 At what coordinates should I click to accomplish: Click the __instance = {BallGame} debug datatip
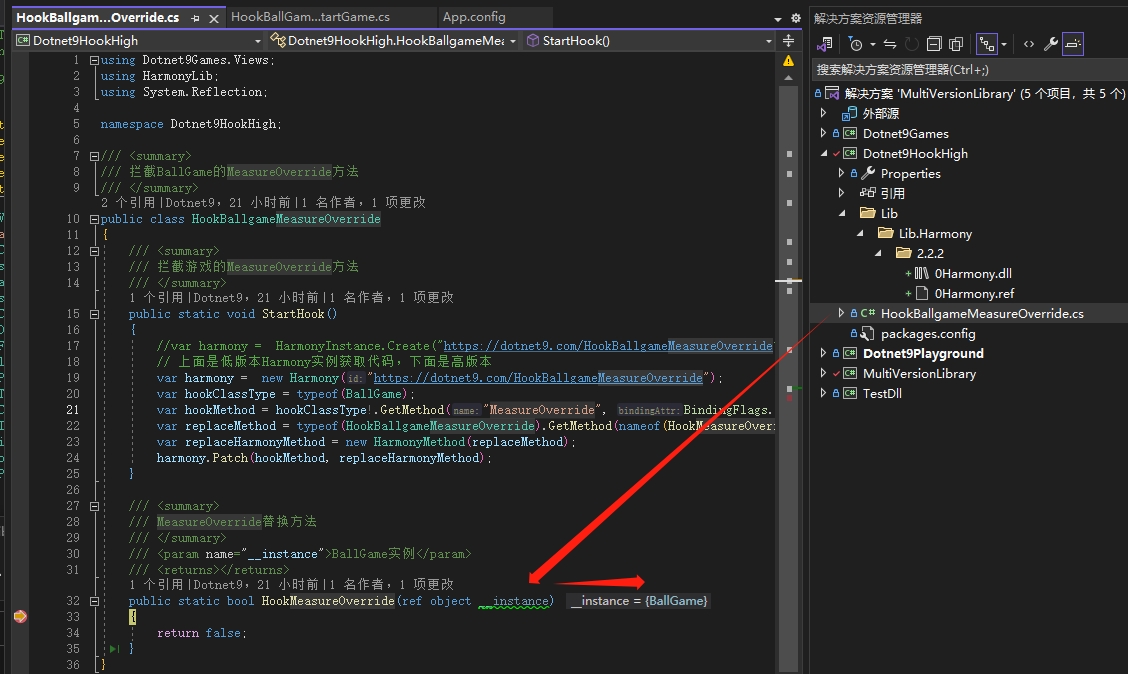coord(639,601)
